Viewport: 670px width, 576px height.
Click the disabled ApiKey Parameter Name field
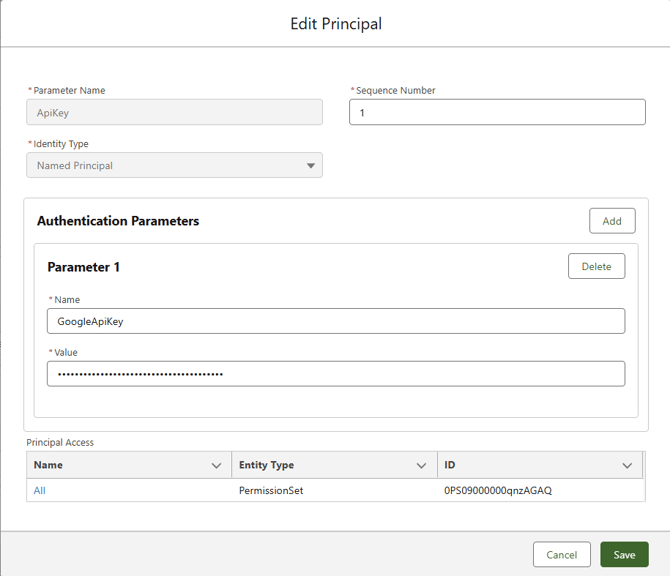[174, 113]
